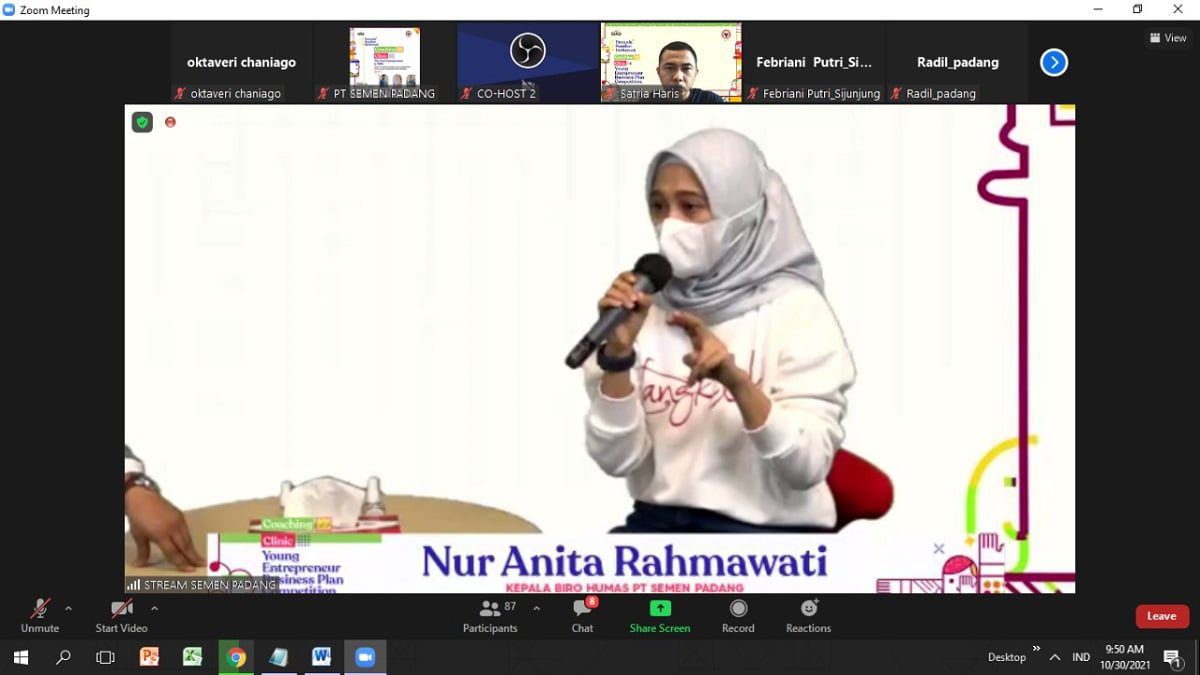
Task: Expand video options arrow beside Start Video
Action: pos(154,608)
